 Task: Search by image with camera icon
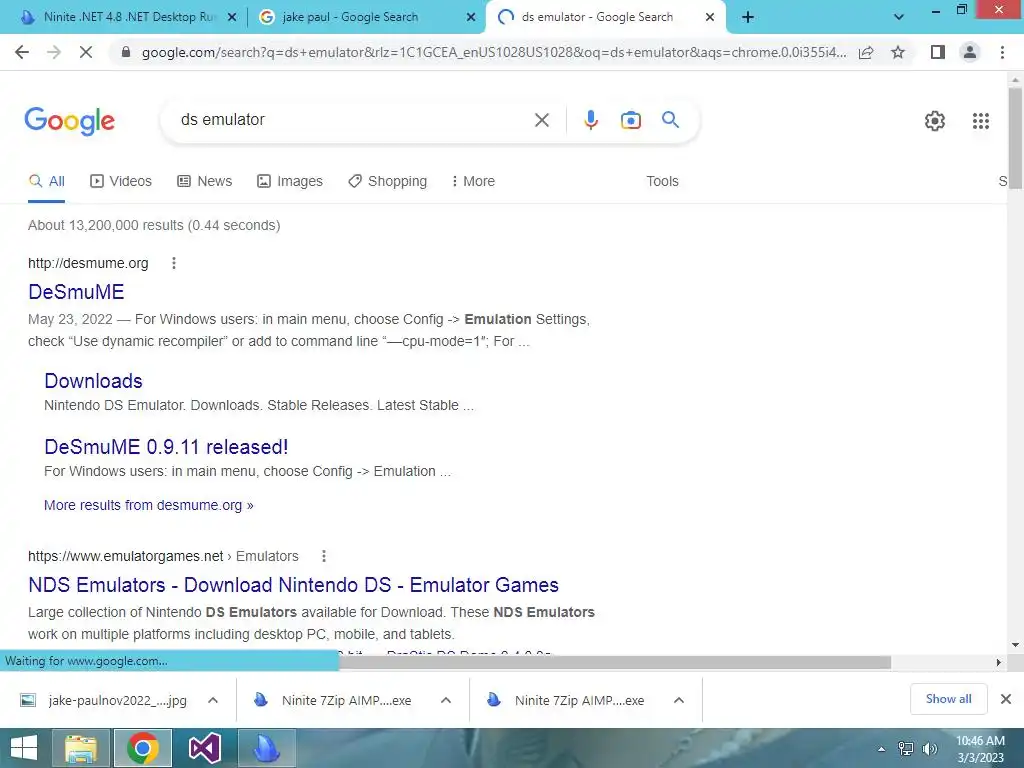click(631, 120)
